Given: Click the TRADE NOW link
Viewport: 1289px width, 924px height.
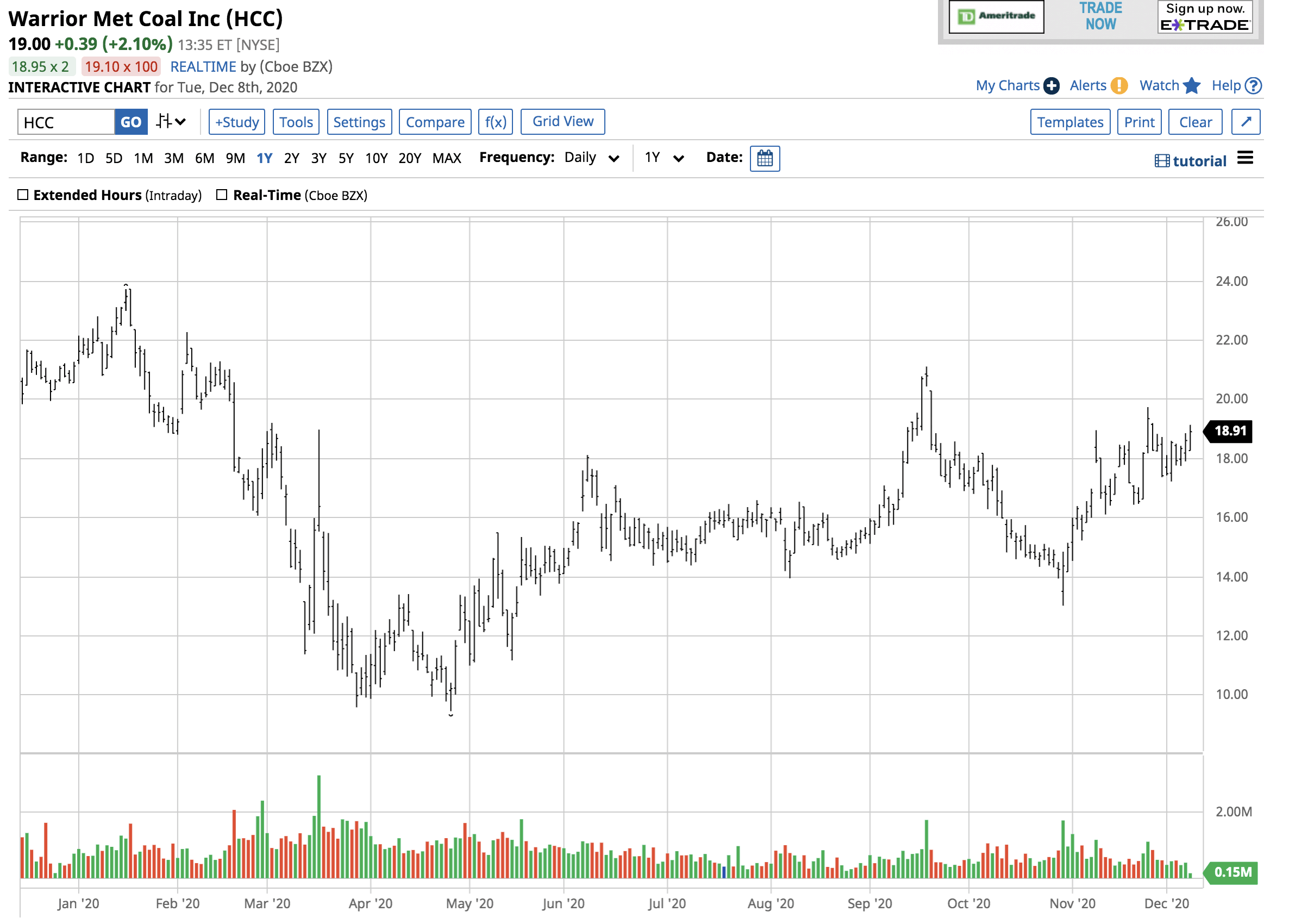Looking at the screenshot, I should tap(1101, 16).
